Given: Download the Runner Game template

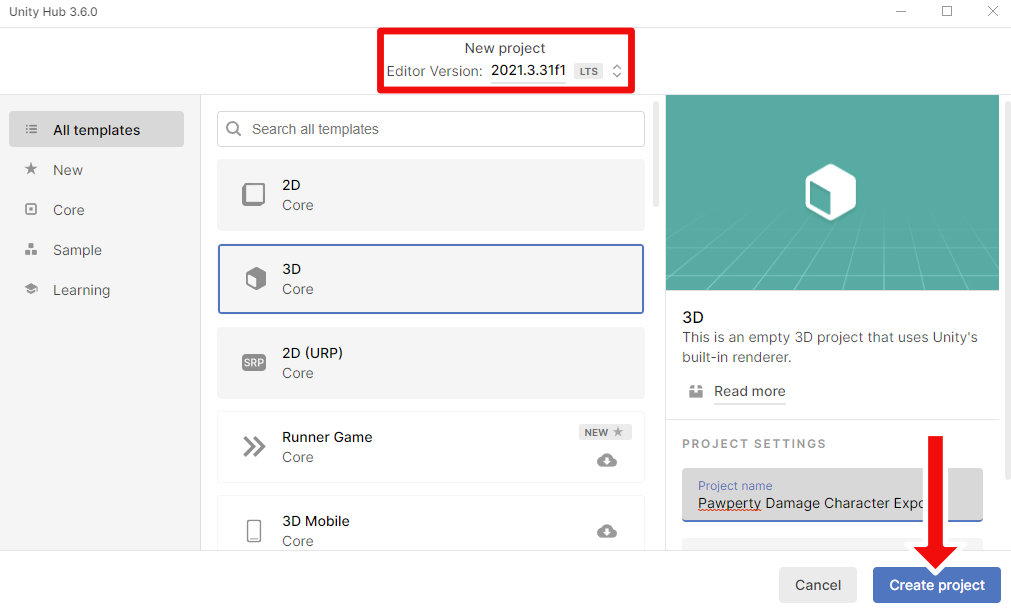Looking at the screenshot, I should tap(606, 461).
